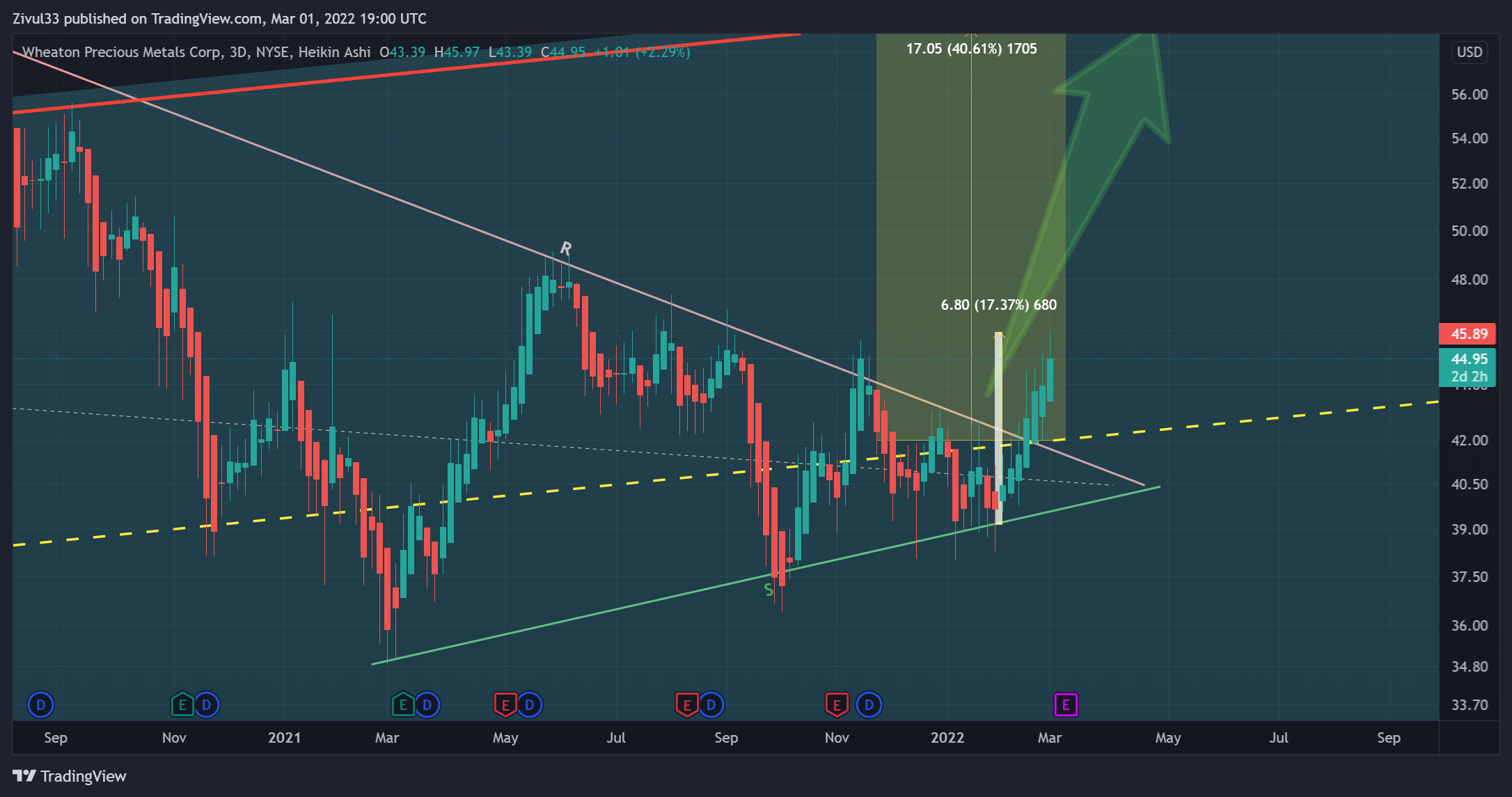
Task: Open the green earnings marker near Mar 2021
Action: click(x=403, y=705)
